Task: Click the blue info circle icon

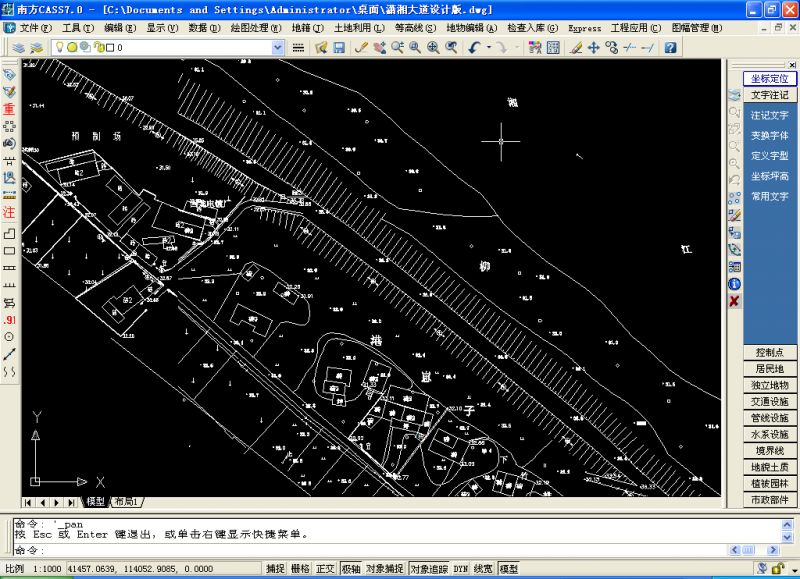Action: click(734, 284)
